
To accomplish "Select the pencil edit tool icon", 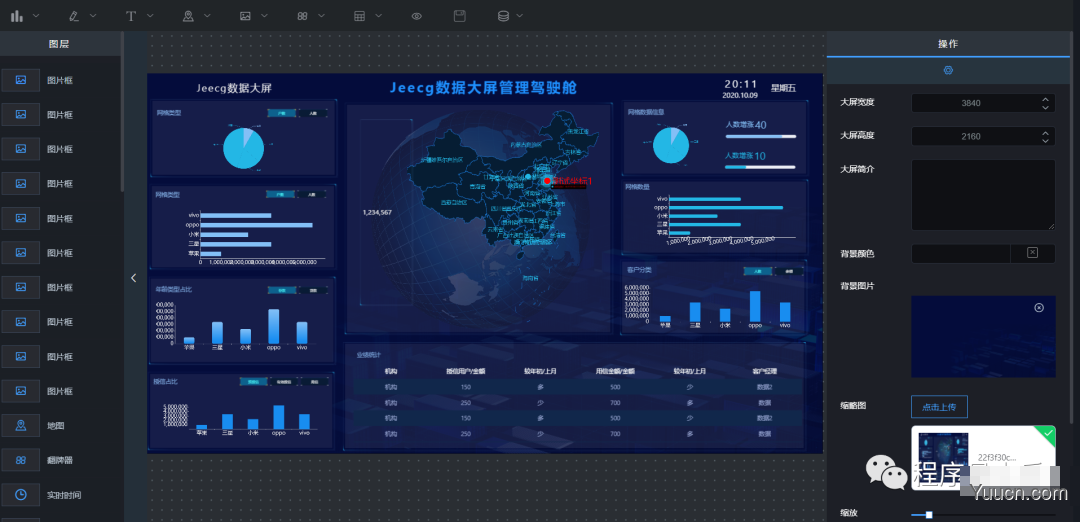I will point(74,15).
